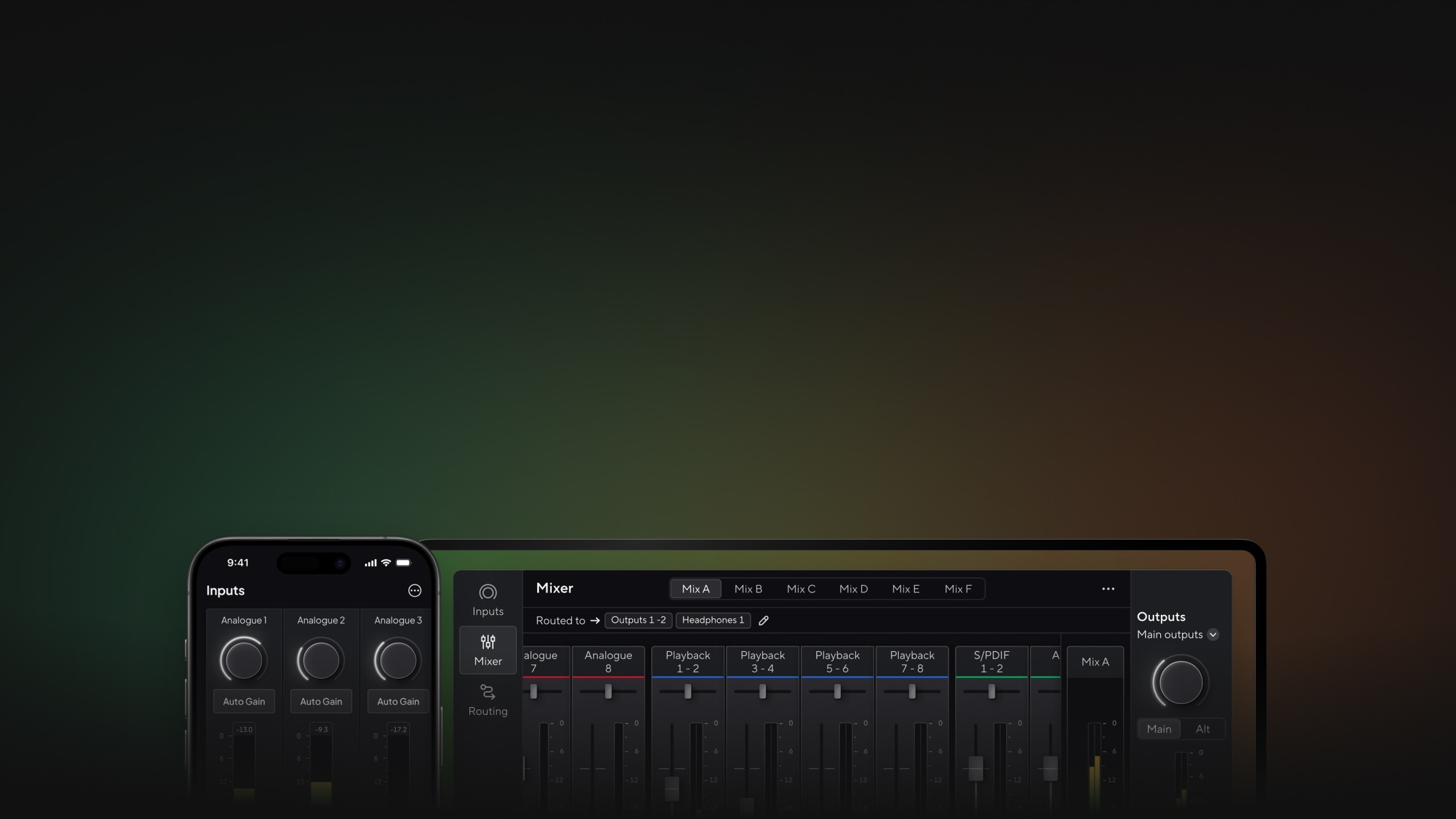
Task: Enable Auto Gain on Analogue 1
Action: pos(243,701)
